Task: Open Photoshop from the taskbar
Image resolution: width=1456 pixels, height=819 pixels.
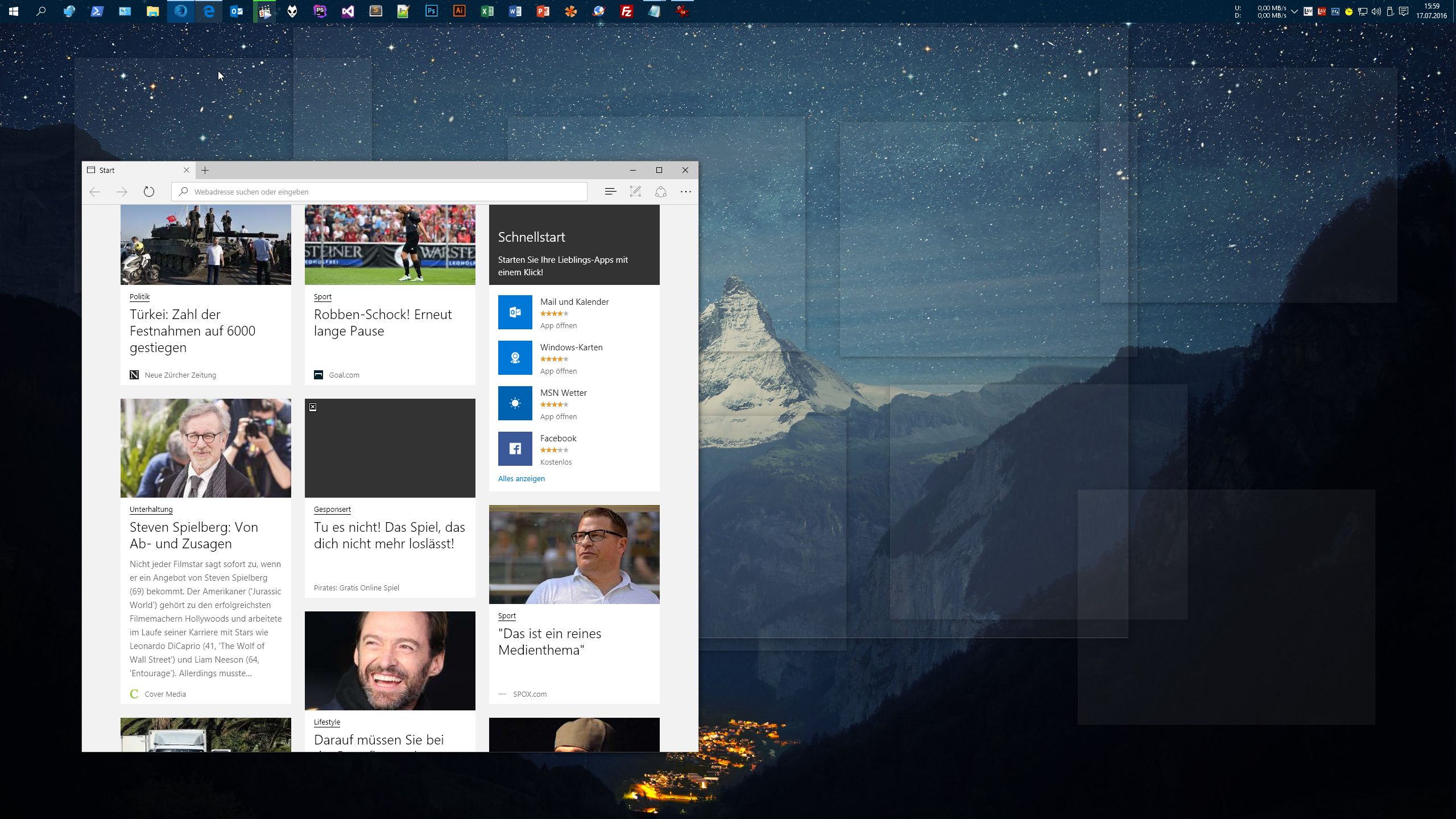Action: (431, 11)
